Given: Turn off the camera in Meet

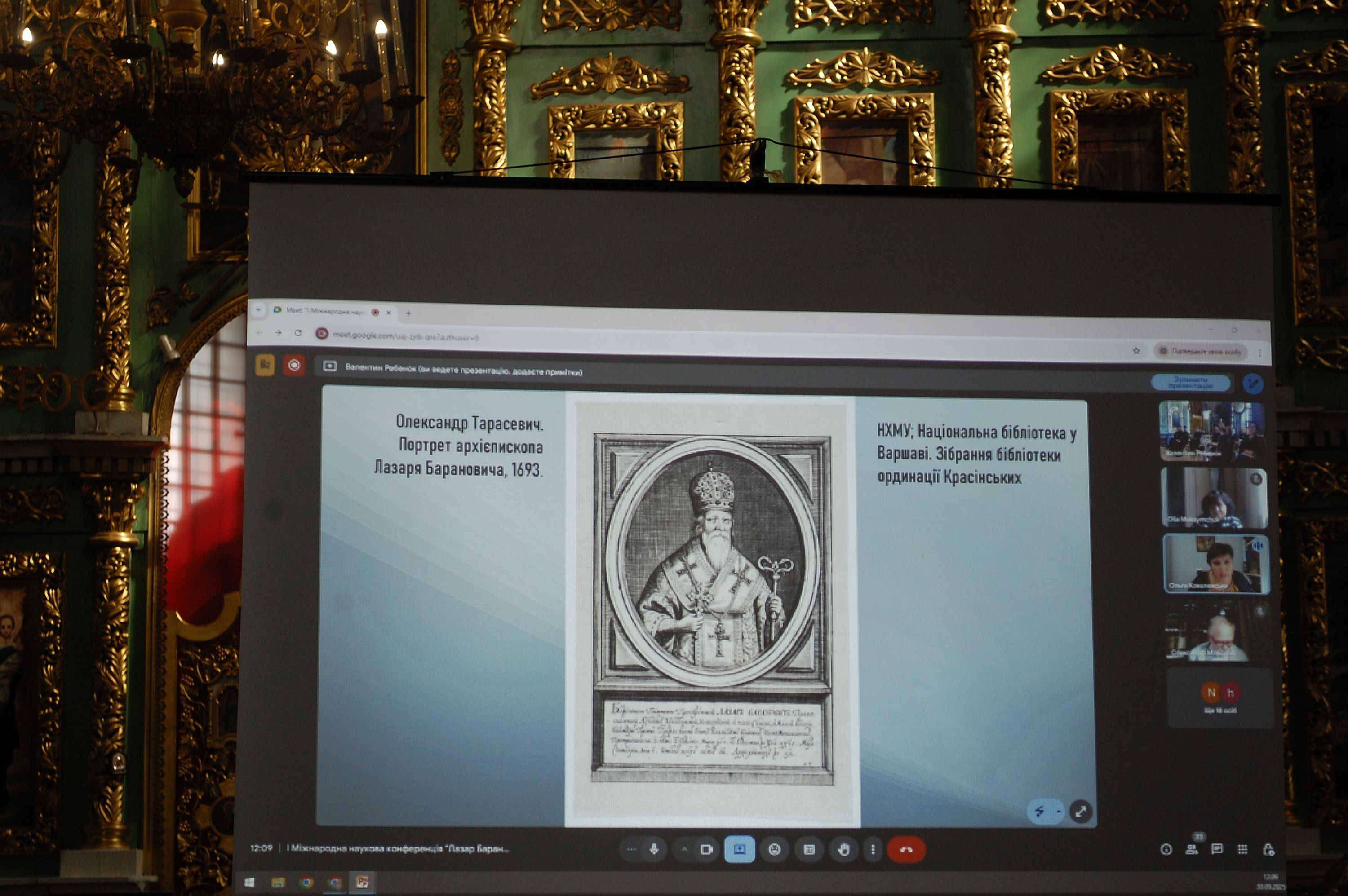Looking at the screenshot, I should point(707,850).
